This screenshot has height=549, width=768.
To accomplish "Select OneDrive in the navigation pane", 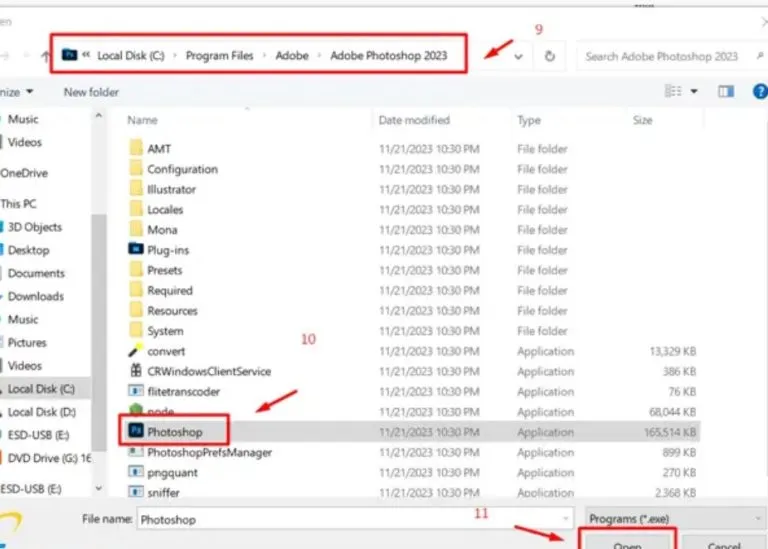I will click(24, 173).
